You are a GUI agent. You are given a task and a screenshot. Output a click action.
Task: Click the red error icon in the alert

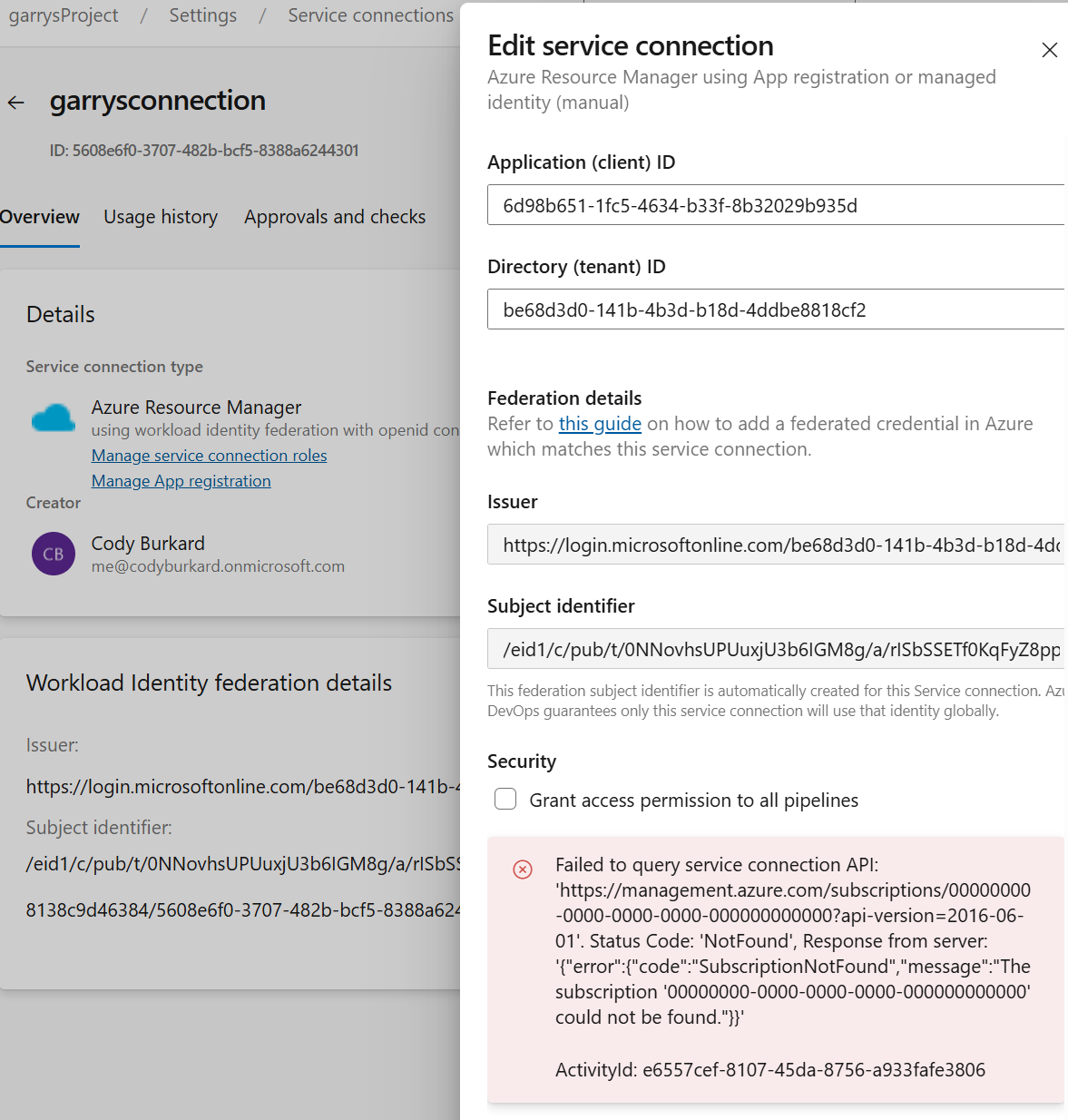click(x=523, y=869)
